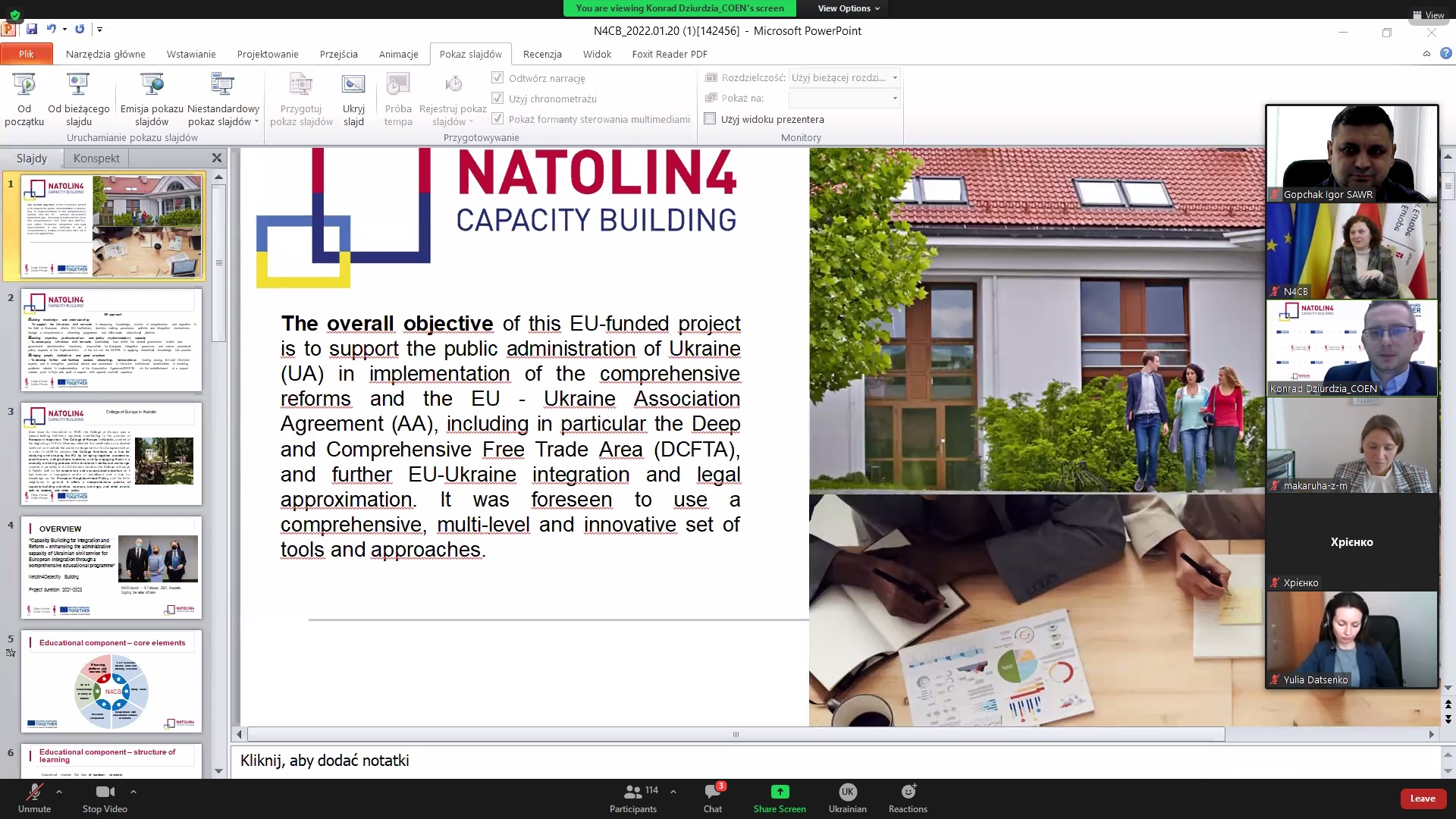
Task: Toggle Odtwórz narrację checkbox
Action: click(497, 77)
